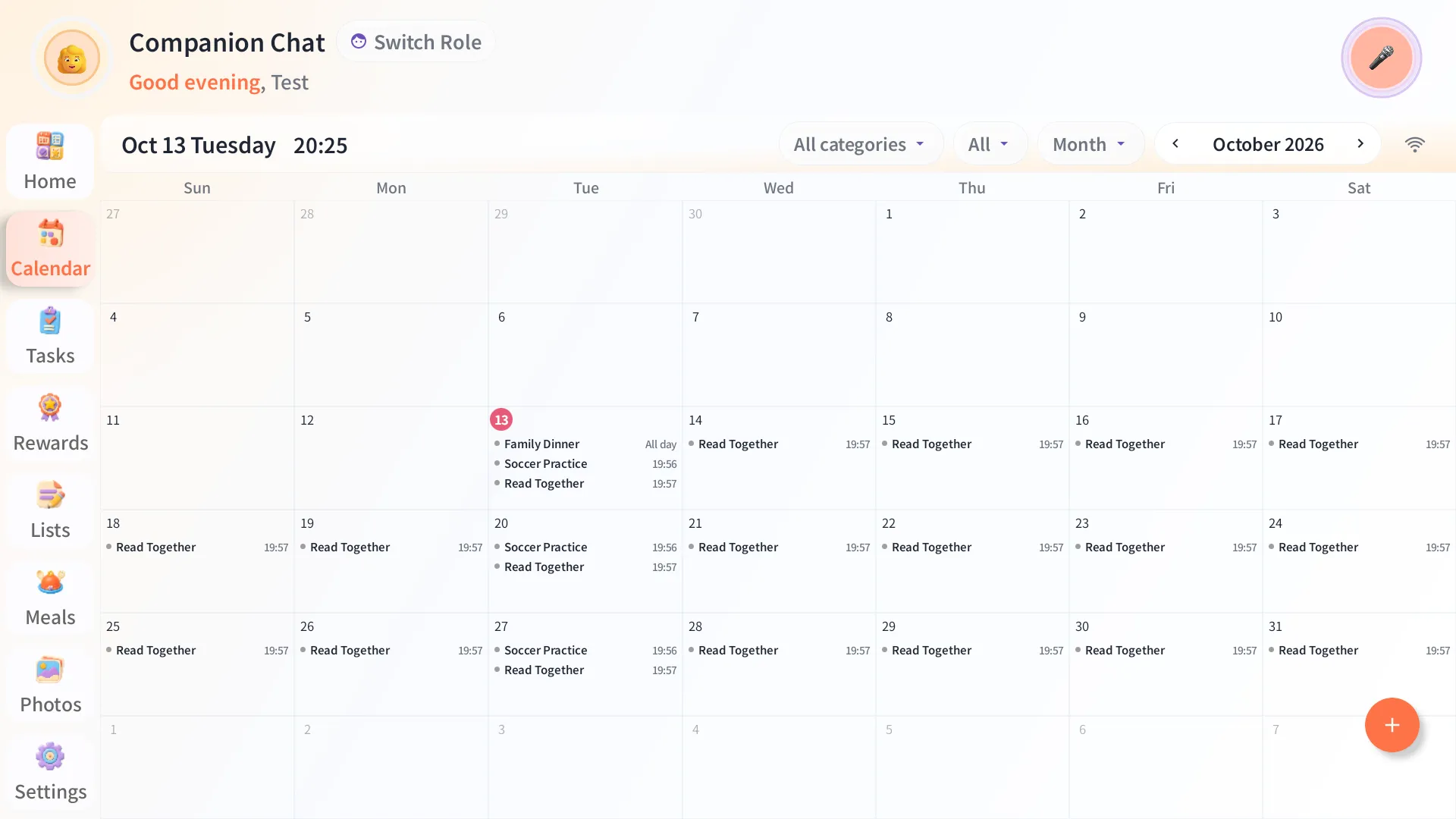Open the Month view dropdown
1456x819 pixels.
(1090, 144)
